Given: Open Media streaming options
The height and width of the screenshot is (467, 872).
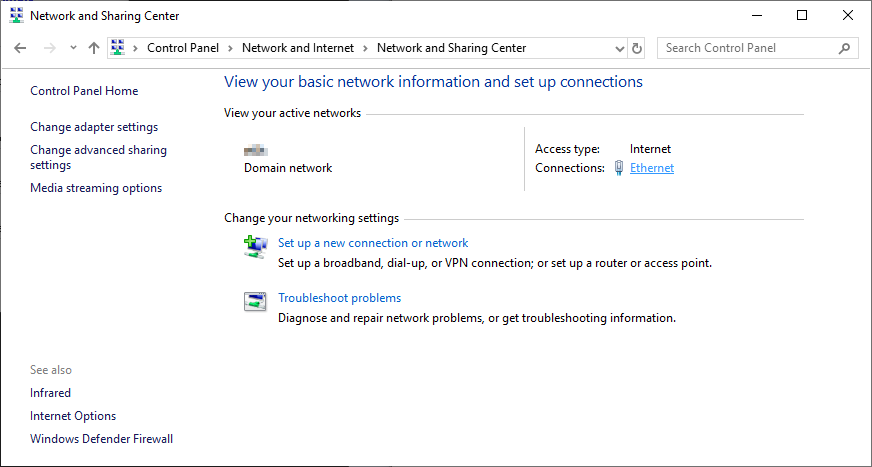Looking at the screenshot, I should click(x=96, y=188).
